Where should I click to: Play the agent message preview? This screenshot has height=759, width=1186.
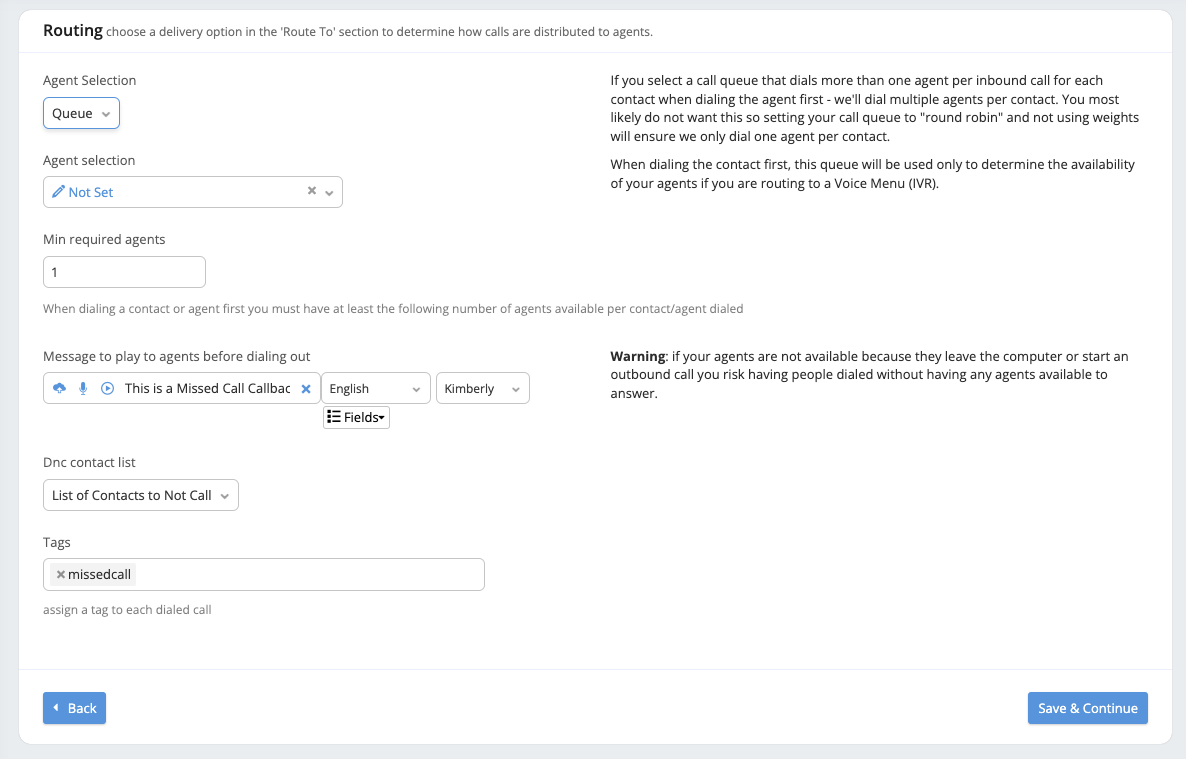click(x=107, y=388)
